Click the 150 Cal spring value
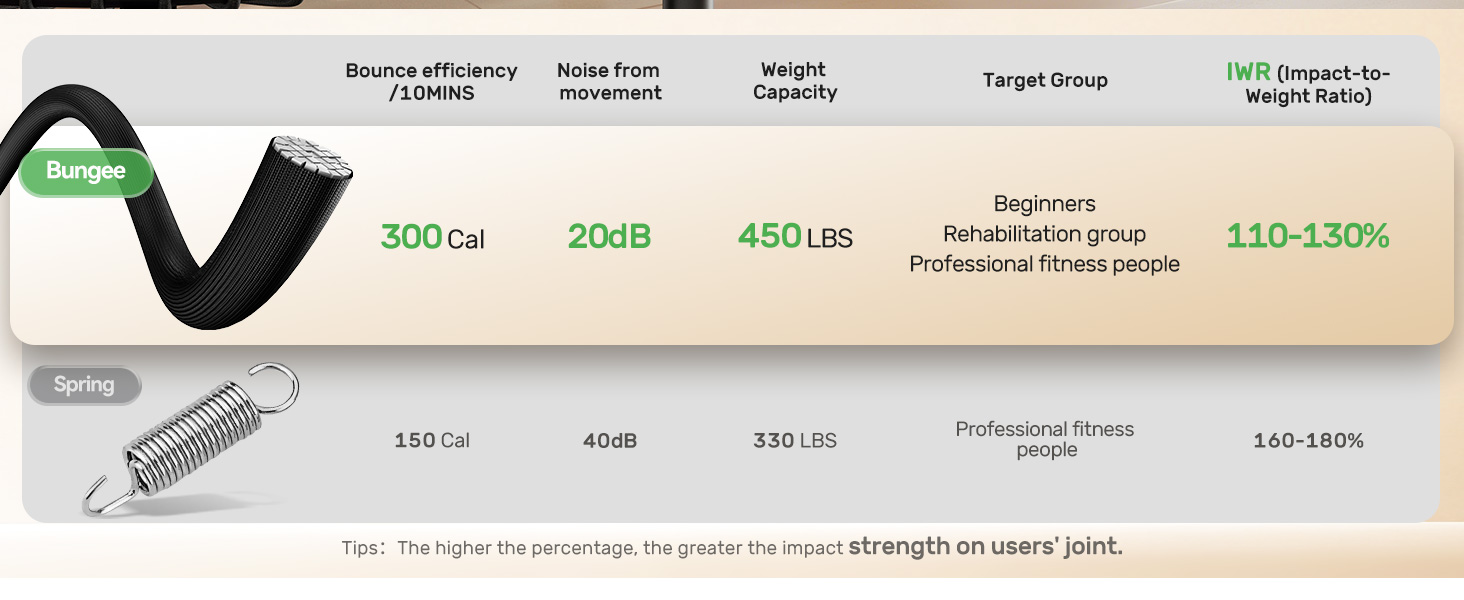This screenshot has height=600, width=1464. pos(432,441)
